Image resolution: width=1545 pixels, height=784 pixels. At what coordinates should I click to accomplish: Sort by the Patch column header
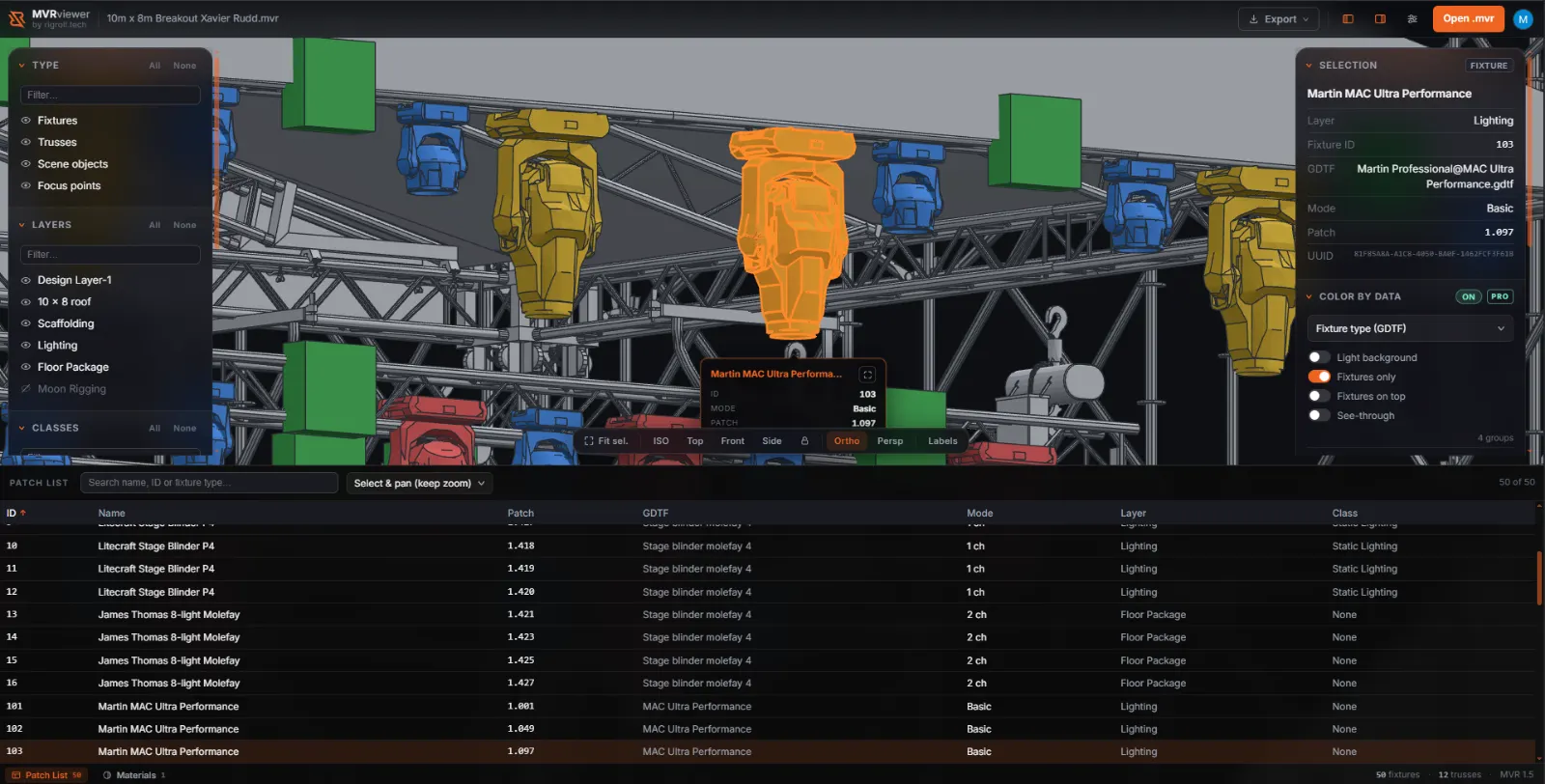520,514
